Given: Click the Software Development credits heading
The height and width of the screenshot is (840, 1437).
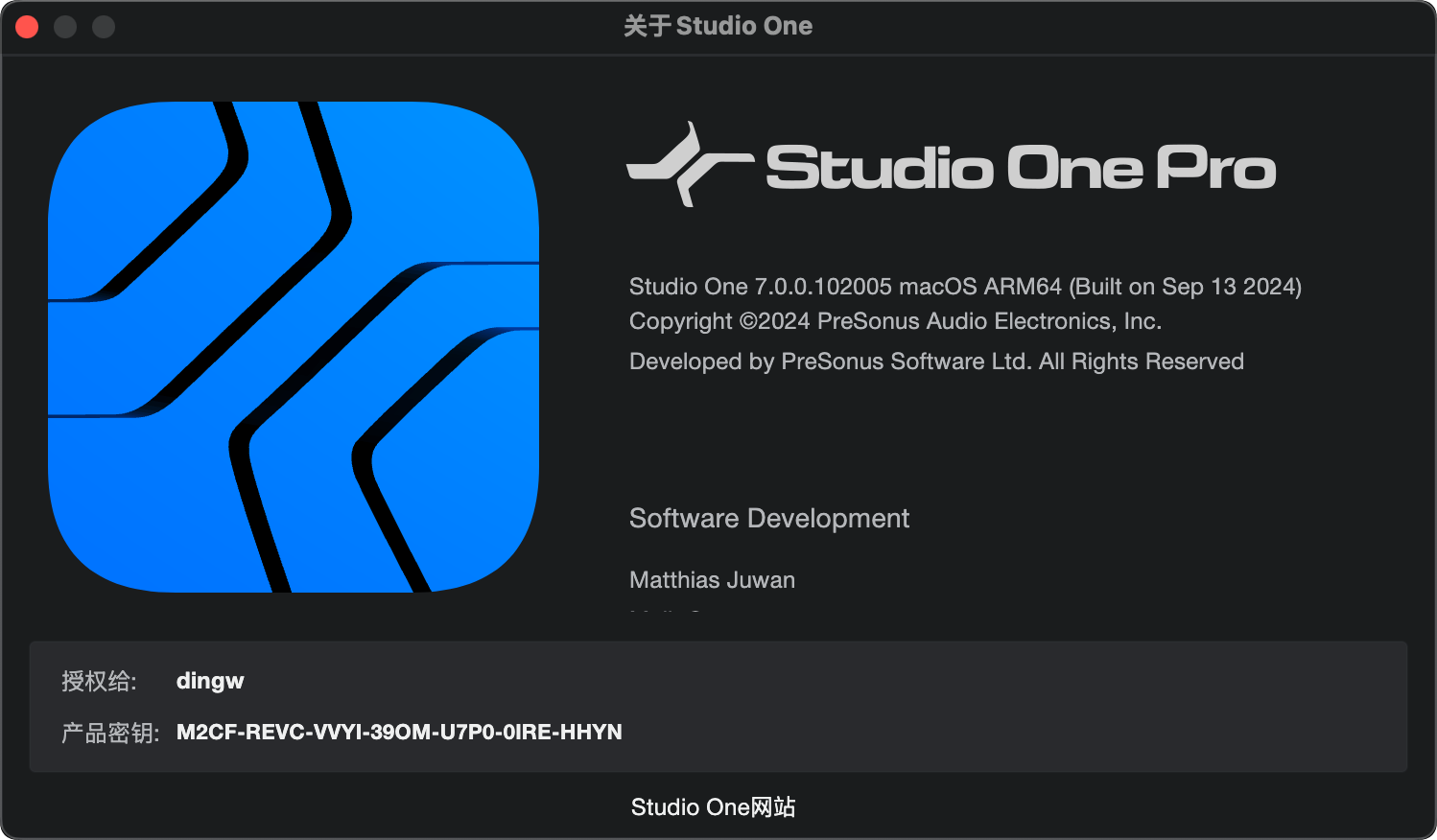Looking at the screenshot, I should click(x=769, y=519).
